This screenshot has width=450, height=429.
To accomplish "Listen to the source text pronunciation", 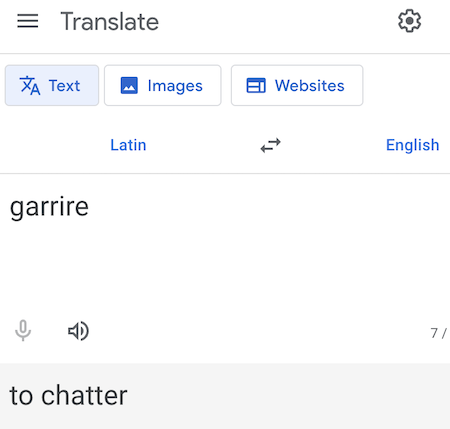I will [78, 331].
